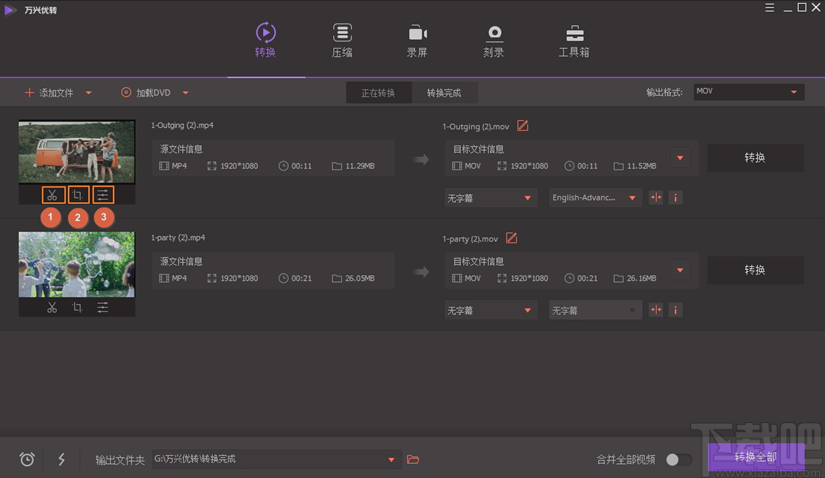Select the source filename 1-party (2).mp4
Viewport: 825px width, 478px height.
(x=178, y=237)
